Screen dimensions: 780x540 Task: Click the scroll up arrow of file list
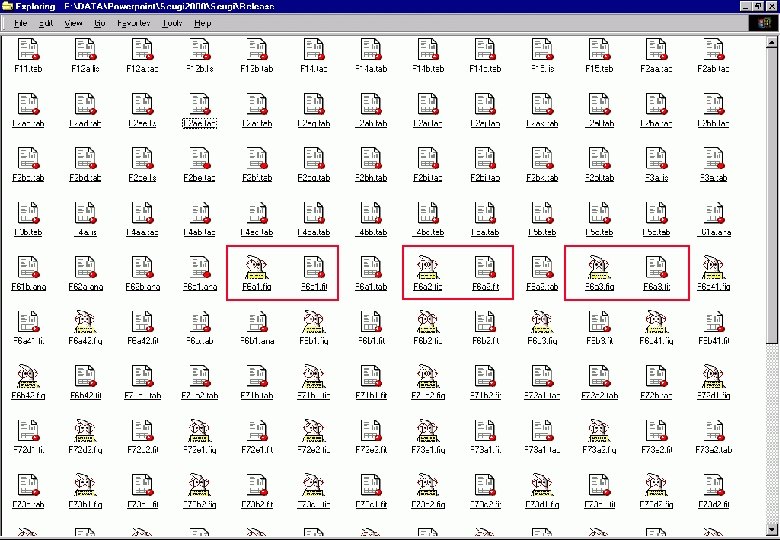point(772,41)
